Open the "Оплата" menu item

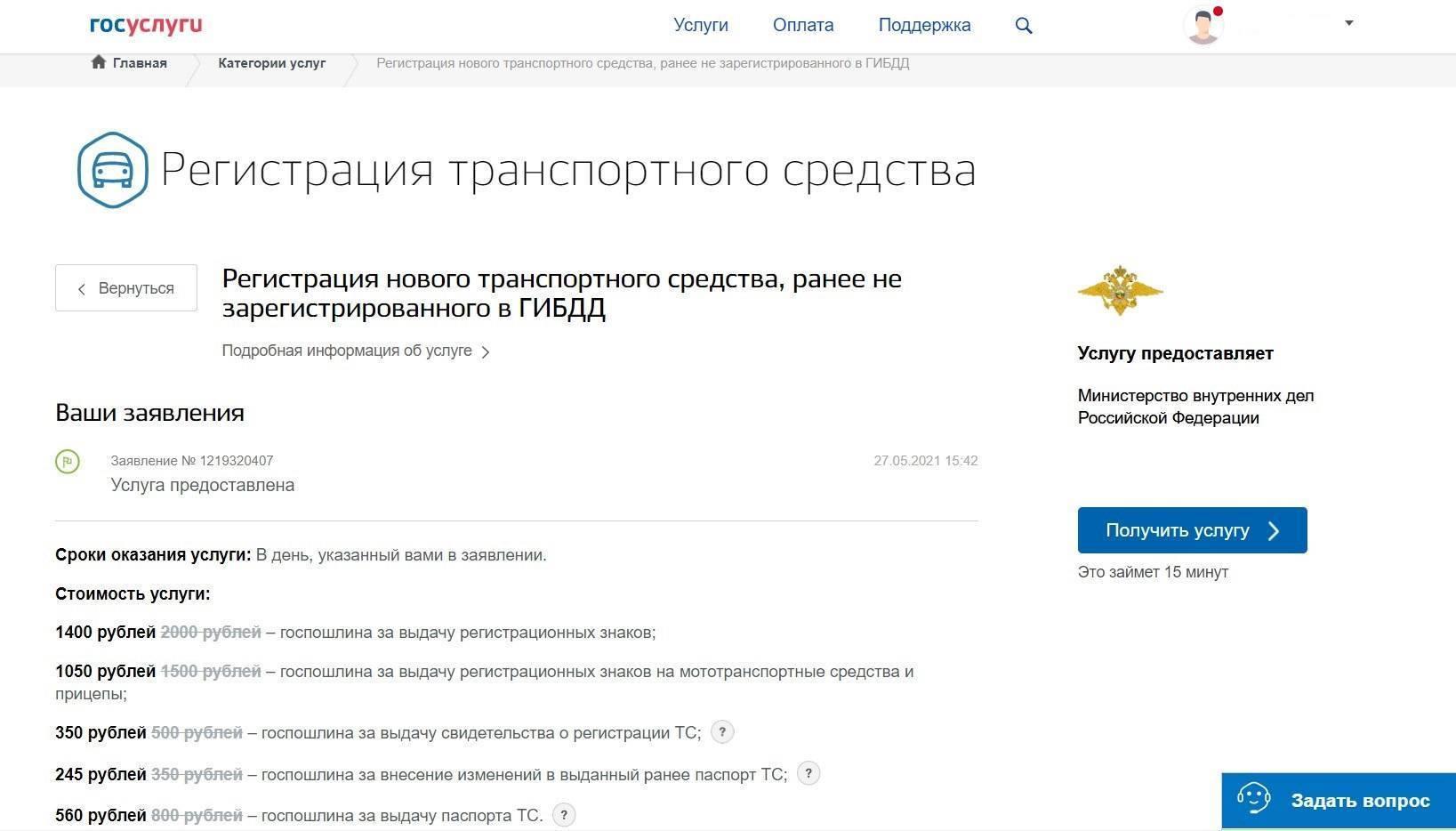pyautogui.click(x=803, y=25)
